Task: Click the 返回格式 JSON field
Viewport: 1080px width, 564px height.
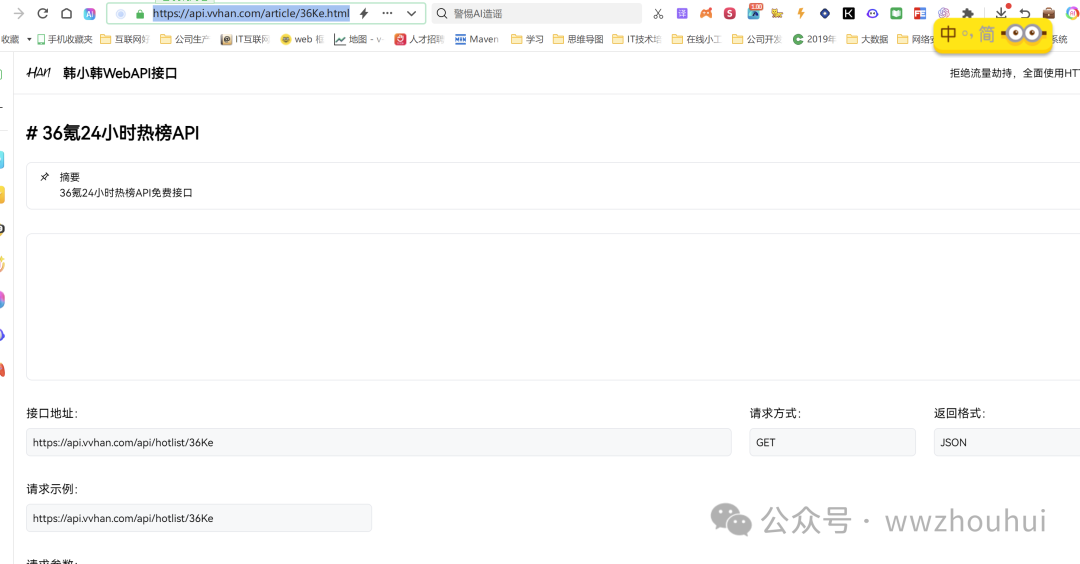Action: [1007, 442]
